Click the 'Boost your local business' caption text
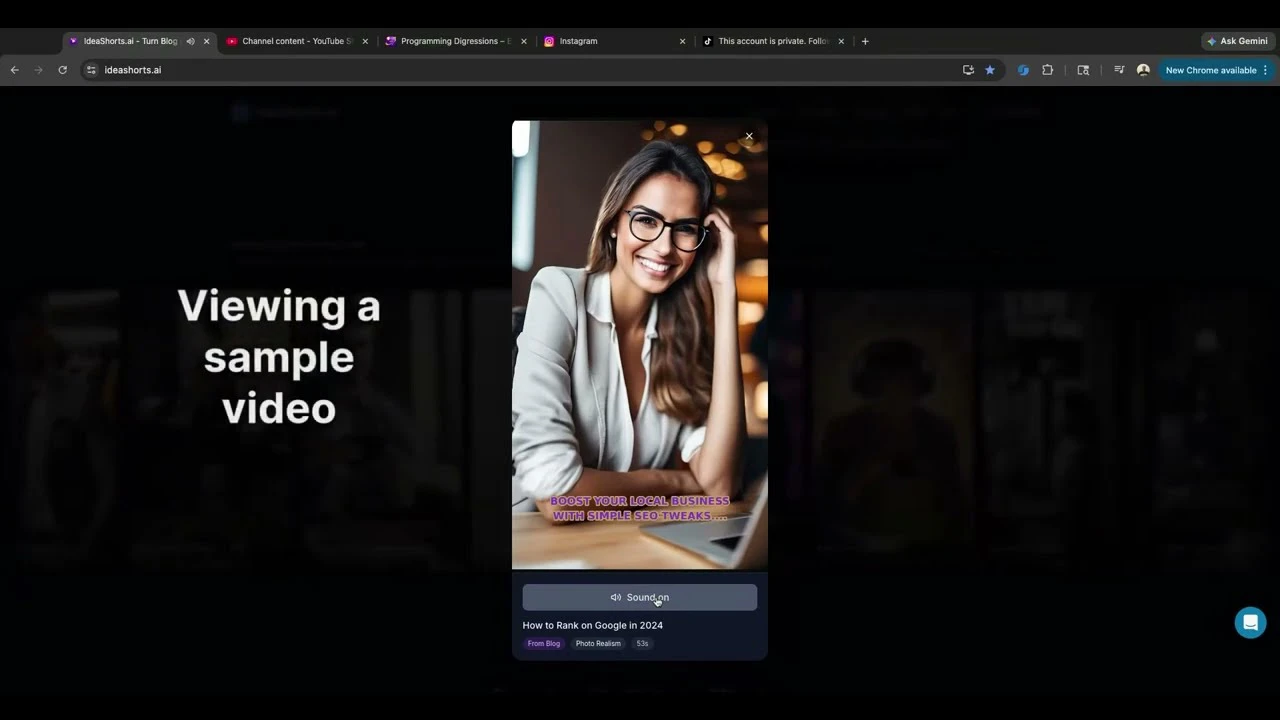This screenshot has width=1280, height=720. tap(640, 508)
